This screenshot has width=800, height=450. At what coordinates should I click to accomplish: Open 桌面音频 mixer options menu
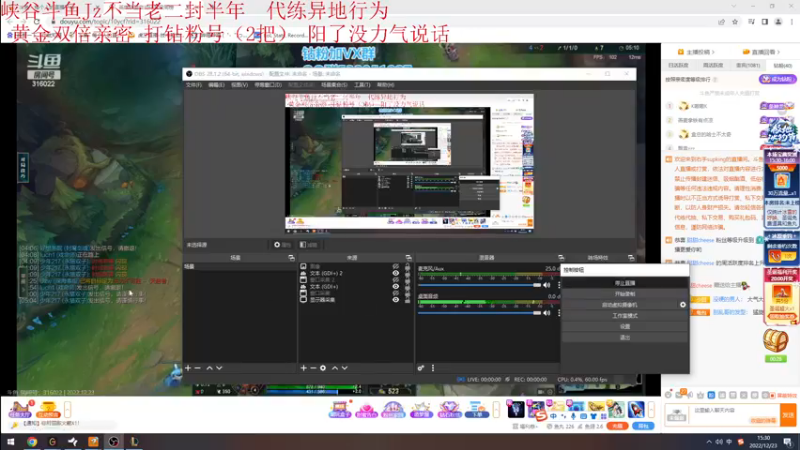pos(559,313)
